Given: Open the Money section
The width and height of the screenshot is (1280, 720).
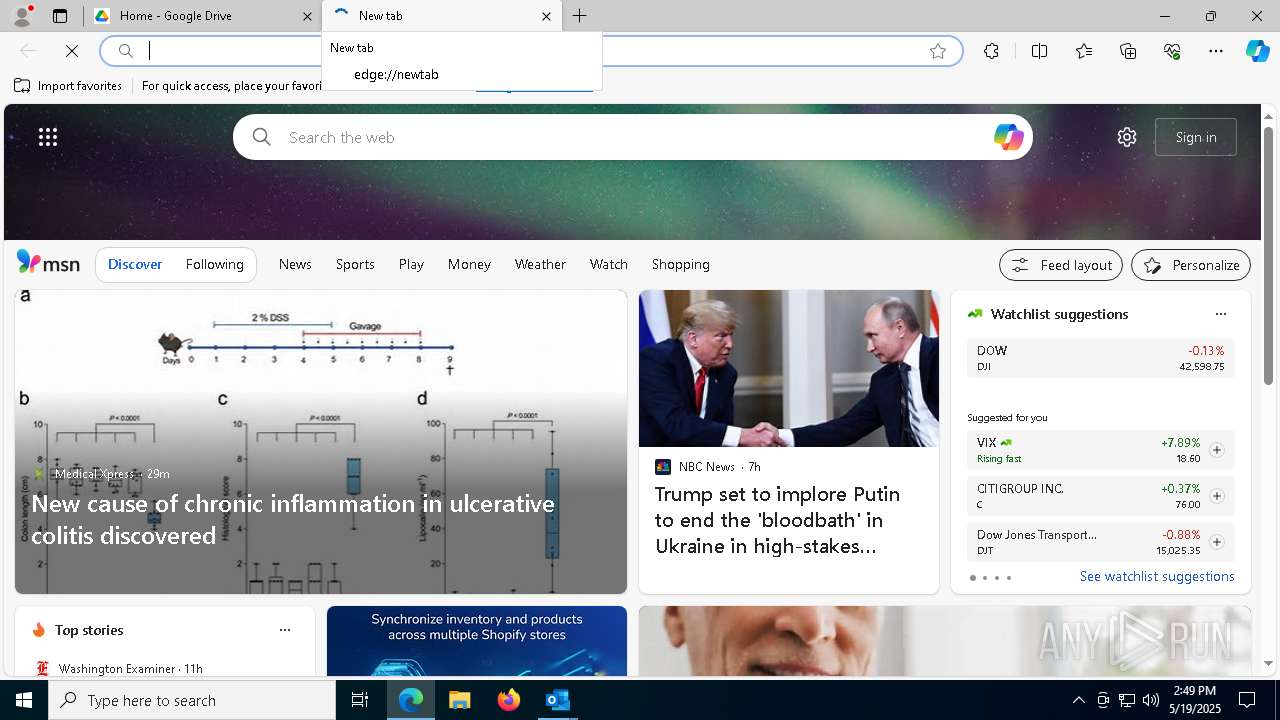Looking at the screenshot, I should 469,264.
